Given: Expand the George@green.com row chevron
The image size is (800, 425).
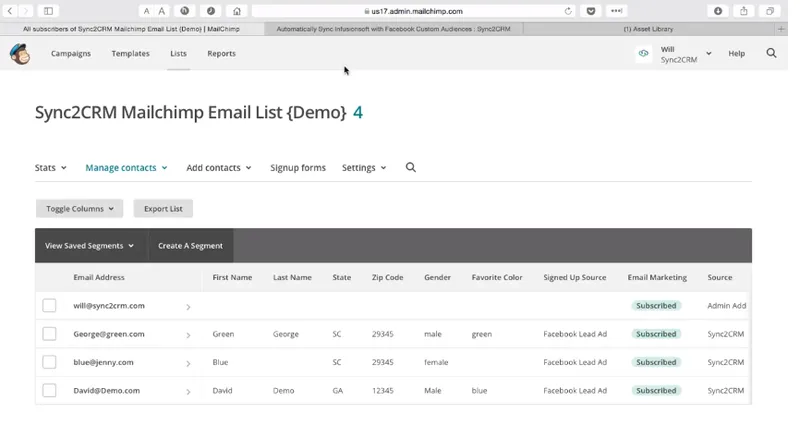Looking at the screenshot, I should (188, 335).
